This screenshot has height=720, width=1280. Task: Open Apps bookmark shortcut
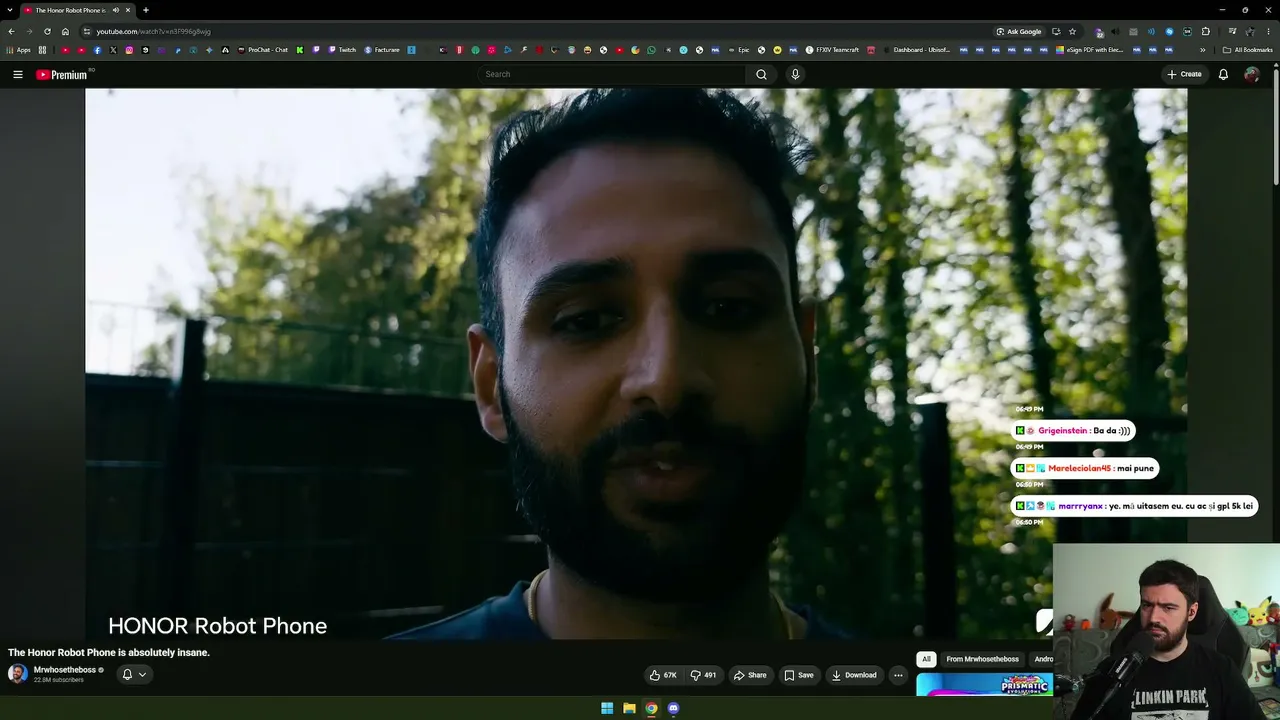coord(19,50)
